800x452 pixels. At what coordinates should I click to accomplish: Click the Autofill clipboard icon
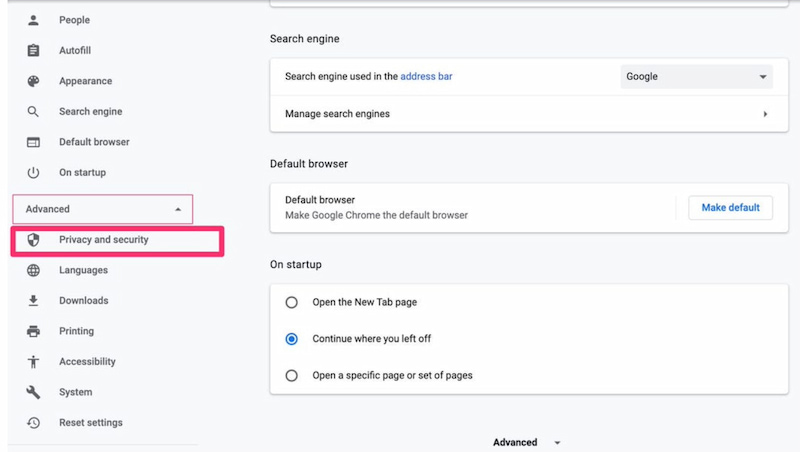pos(34,51)
